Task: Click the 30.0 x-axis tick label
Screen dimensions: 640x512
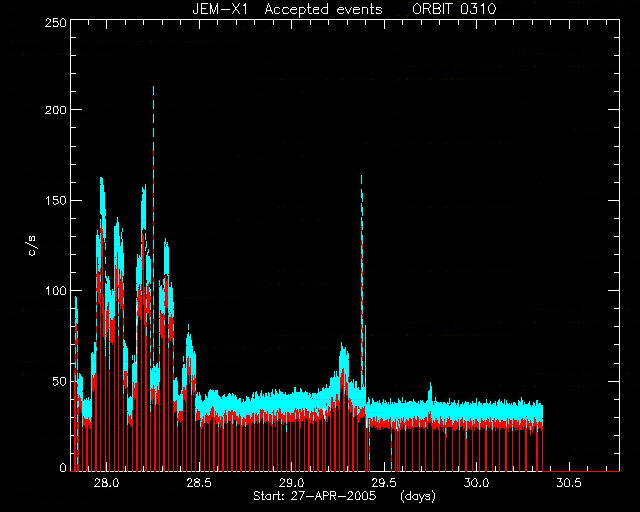Action: pyautogui.click(x=476, y=483)
